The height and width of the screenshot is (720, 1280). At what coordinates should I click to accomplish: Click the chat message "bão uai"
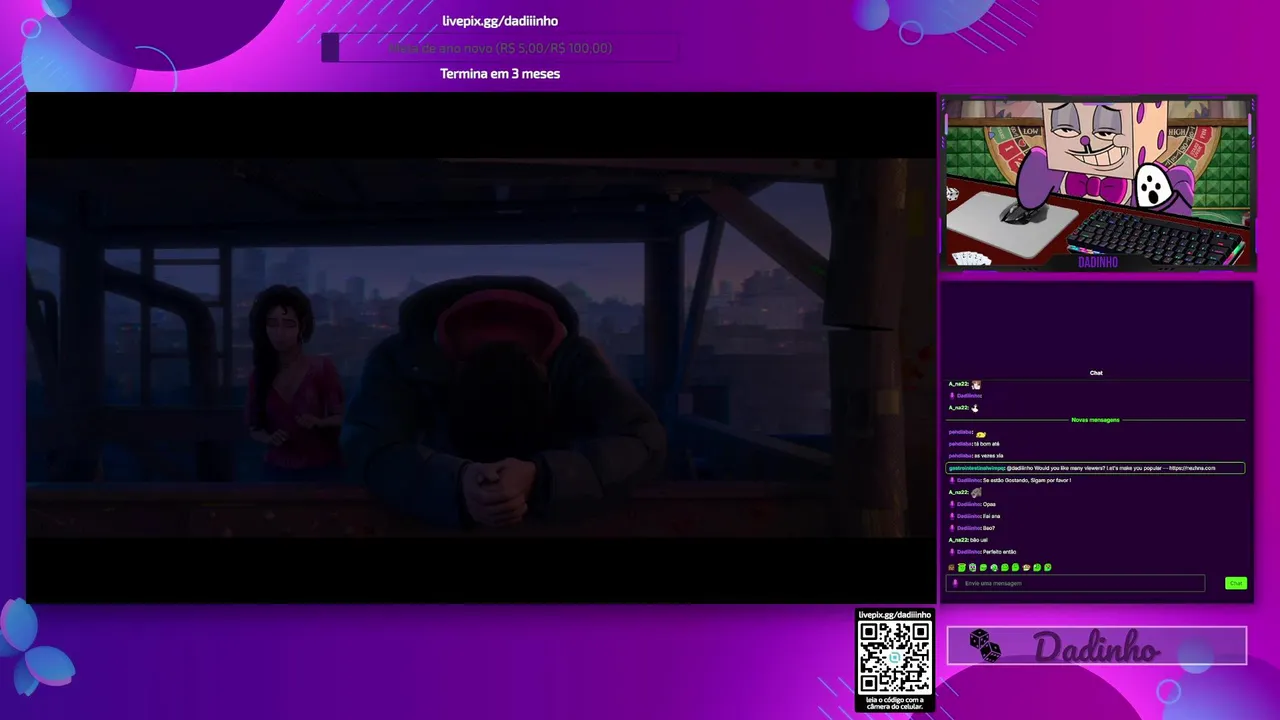point(978,540)
